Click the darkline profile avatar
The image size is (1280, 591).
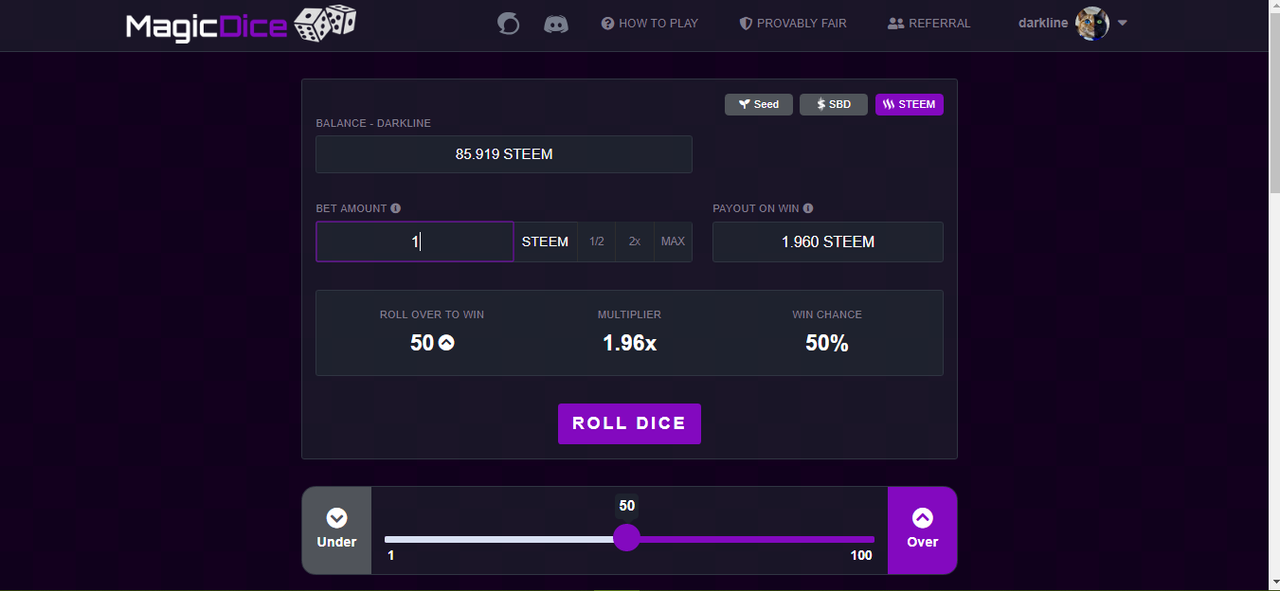click(1091, 23)
